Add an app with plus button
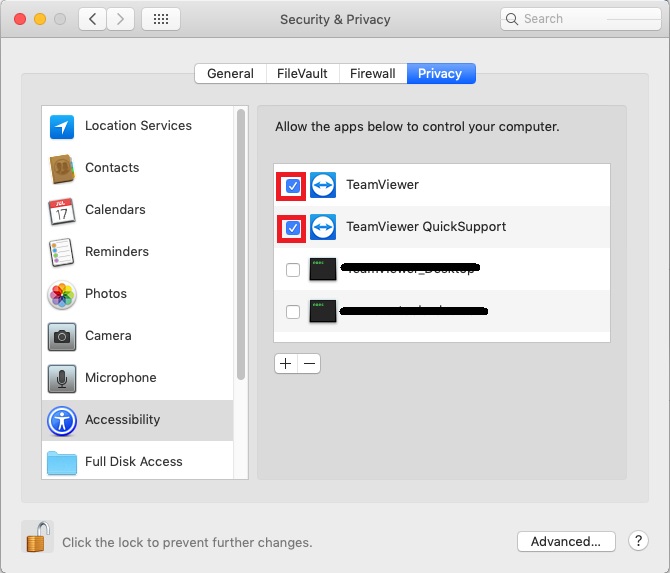Viewport: 670px width, 573px height. tap(286, 363)
